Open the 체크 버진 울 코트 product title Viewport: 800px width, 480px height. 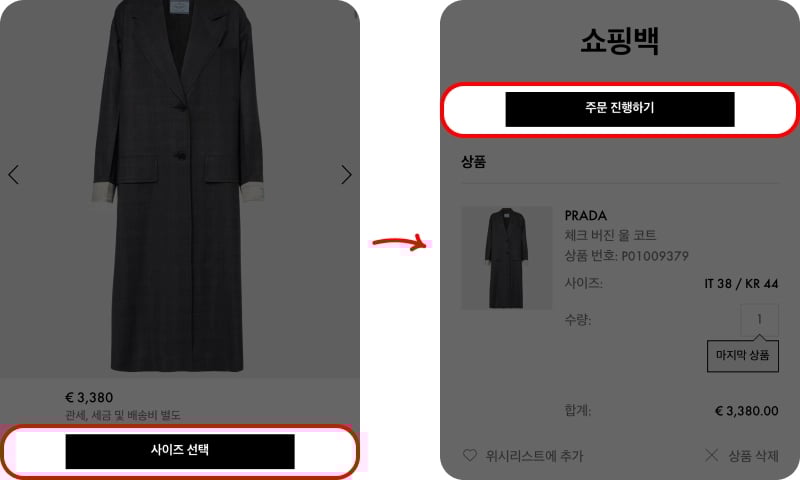point(610,235)
